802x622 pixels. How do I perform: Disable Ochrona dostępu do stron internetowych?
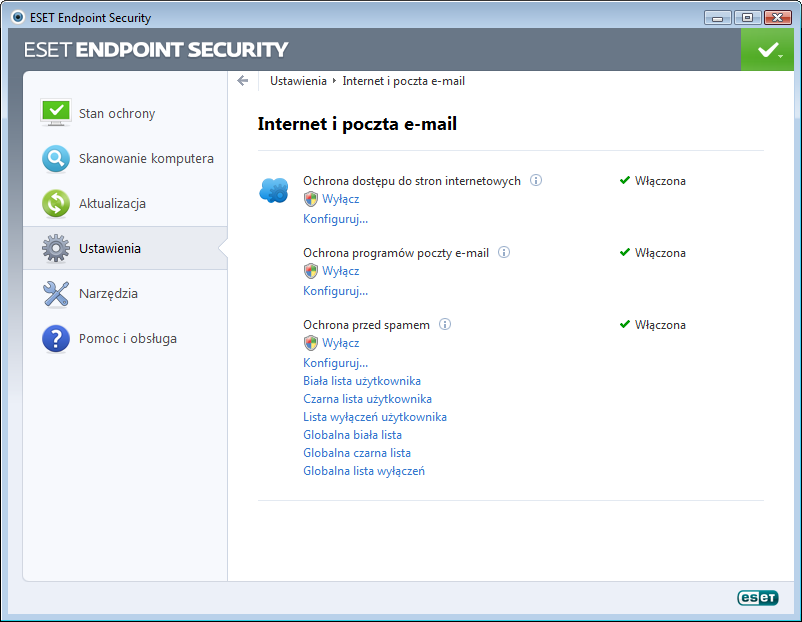(x=341, y=199)
